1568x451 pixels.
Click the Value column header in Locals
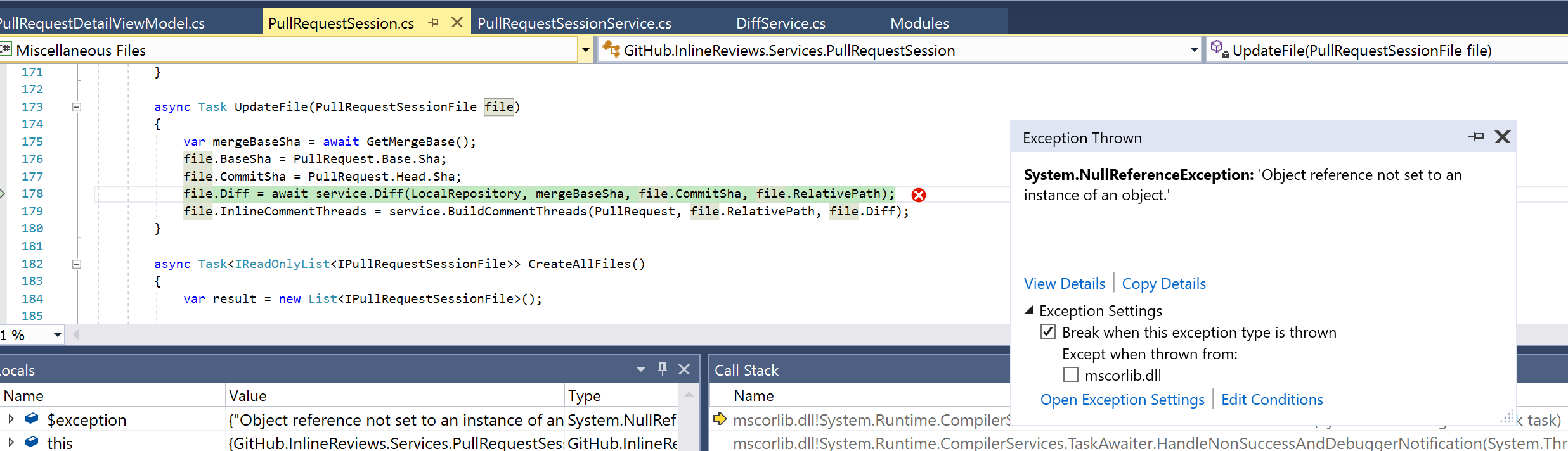(x=394, y=395)
